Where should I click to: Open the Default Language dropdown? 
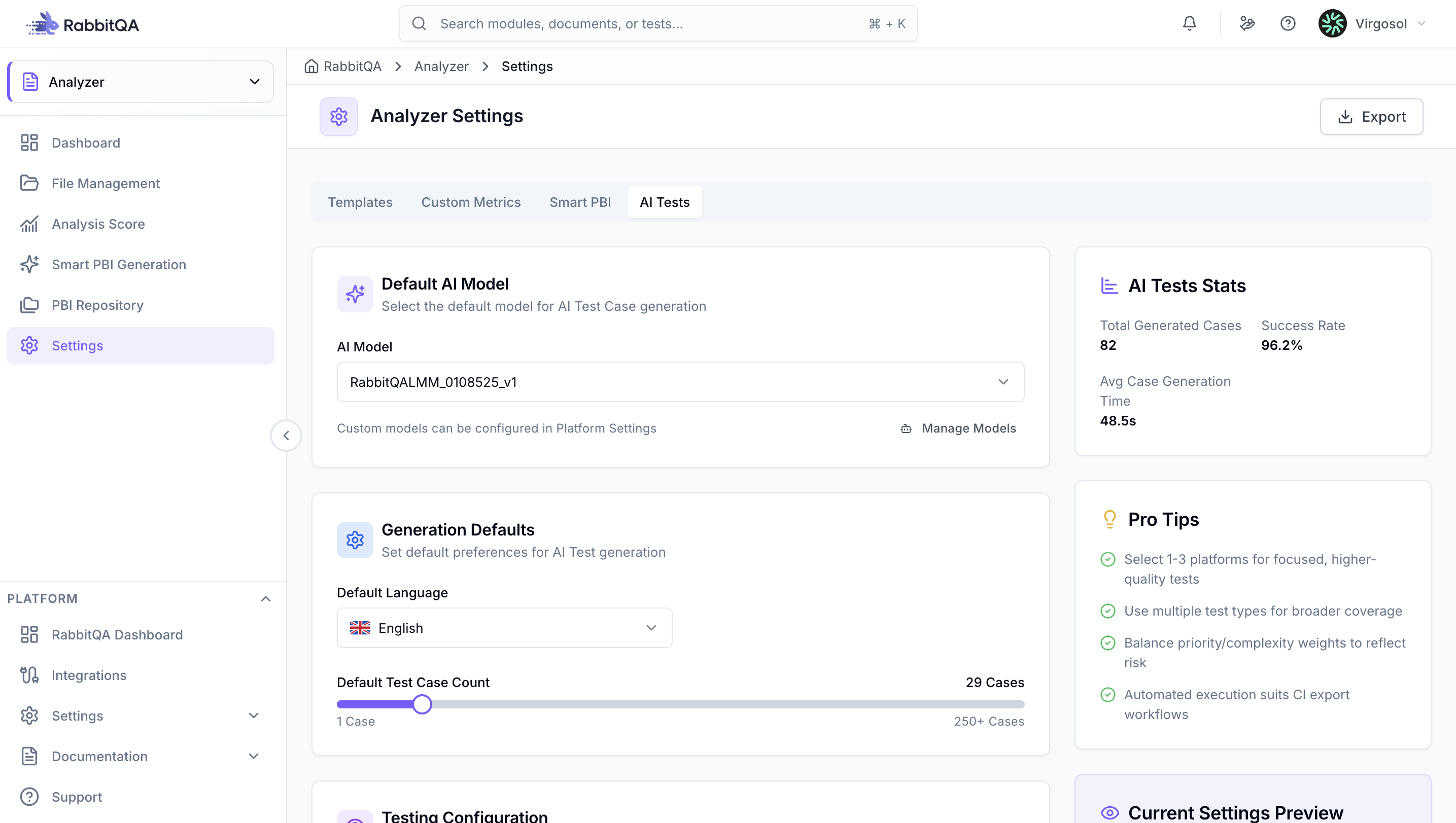504,628
